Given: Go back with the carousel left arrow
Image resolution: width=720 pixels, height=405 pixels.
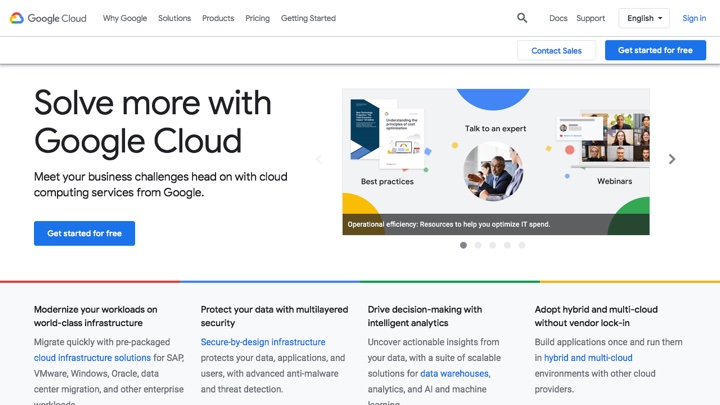Looking at the screenshot, I should click(x=319, y=159).
